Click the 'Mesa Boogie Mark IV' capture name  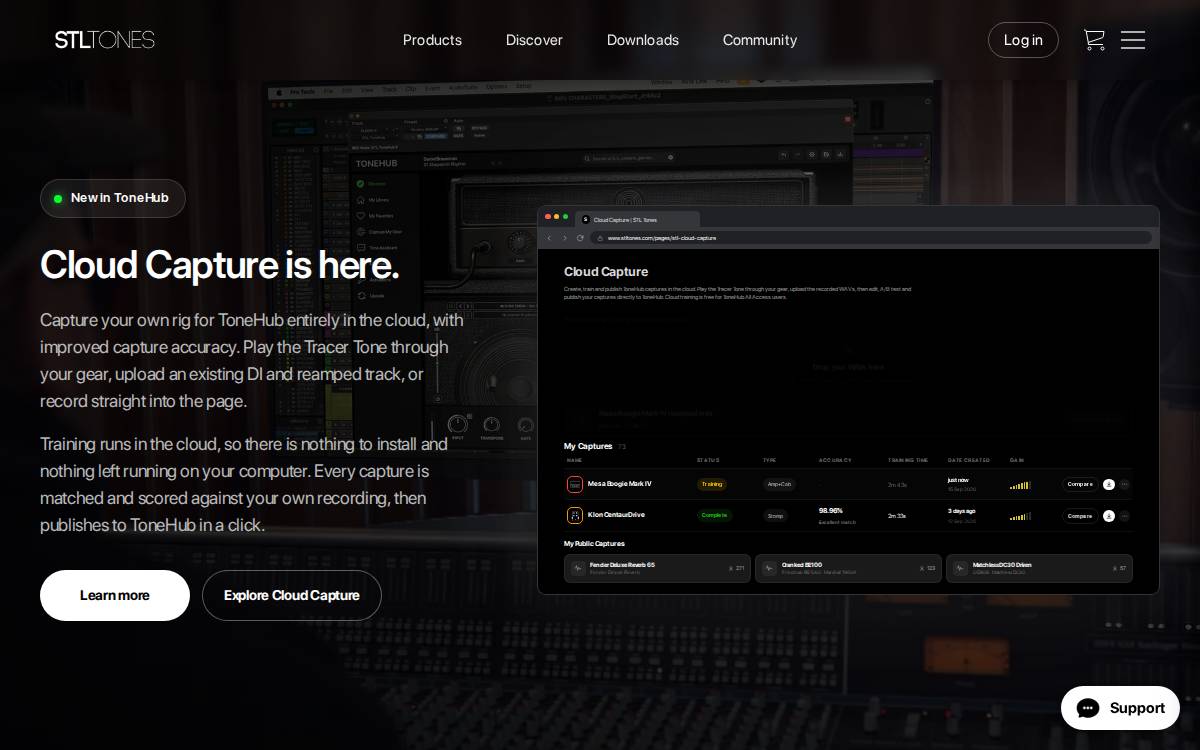point(620,484)
